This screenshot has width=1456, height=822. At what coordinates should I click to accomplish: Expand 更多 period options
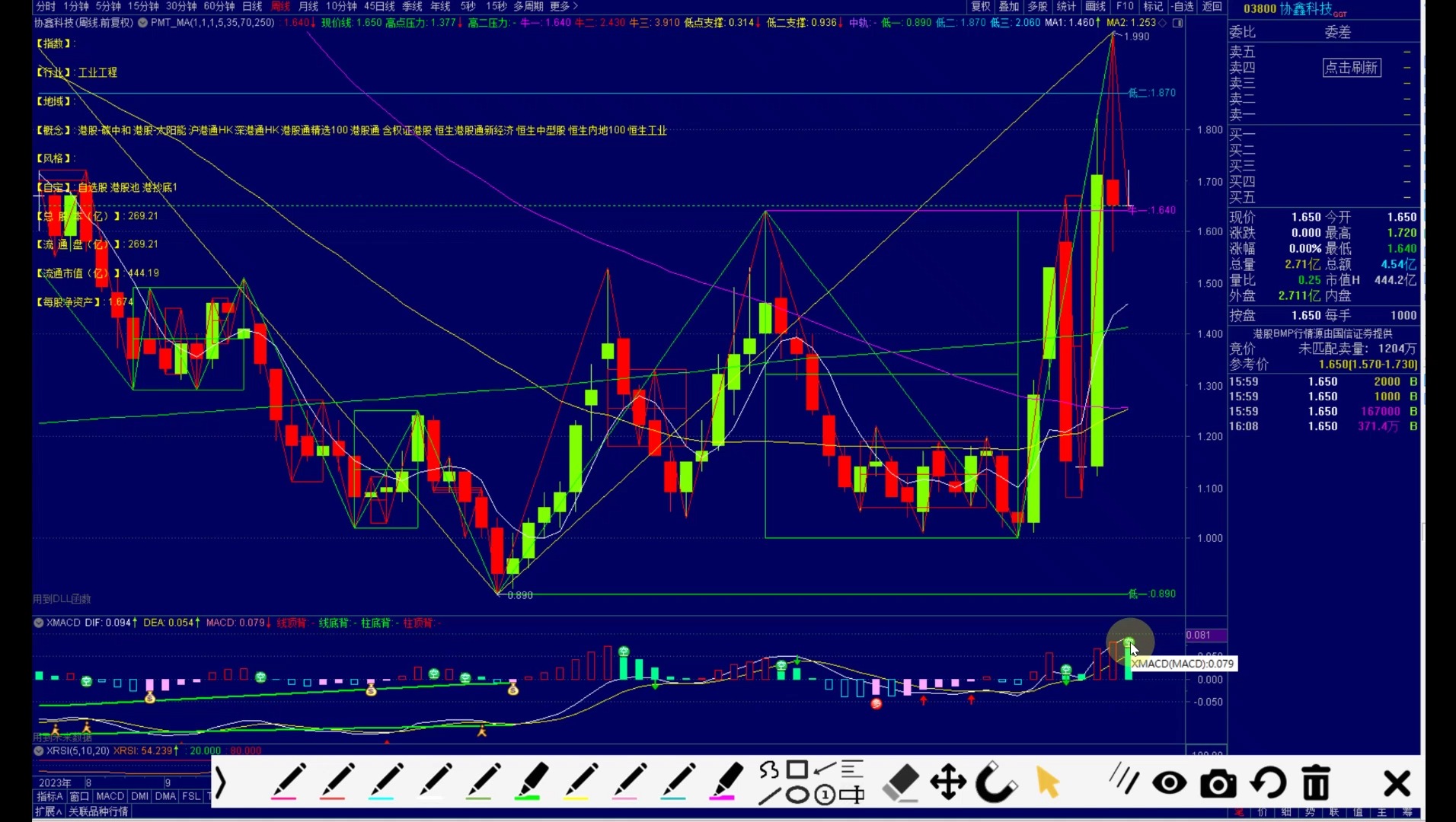(x=564, y=6)
